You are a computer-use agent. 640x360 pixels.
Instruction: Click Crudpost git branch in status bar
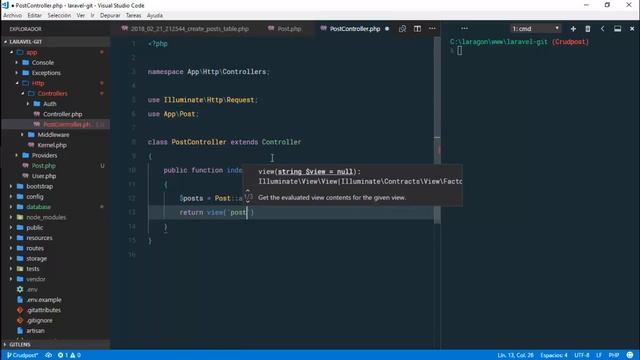(x=22, y=355)
